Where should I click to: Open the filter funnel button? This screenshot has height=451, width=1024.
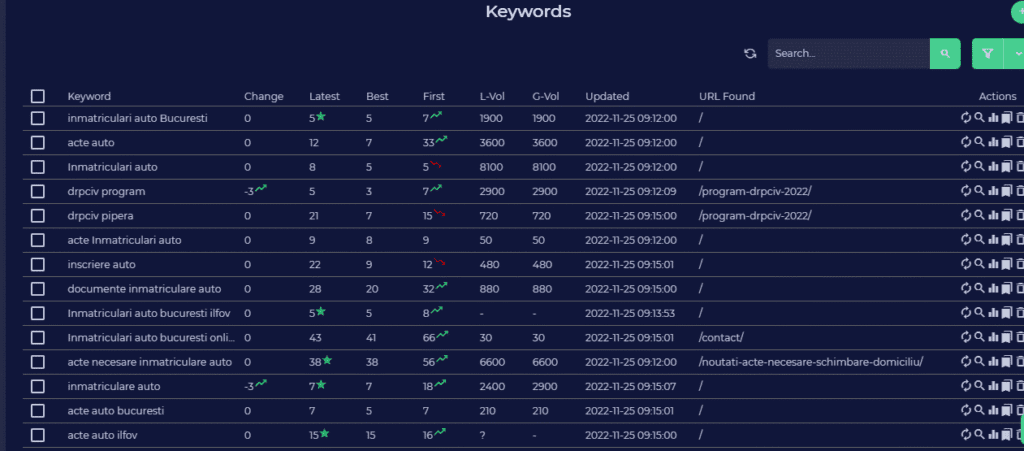pyautogui.click(x=986, y=54)
